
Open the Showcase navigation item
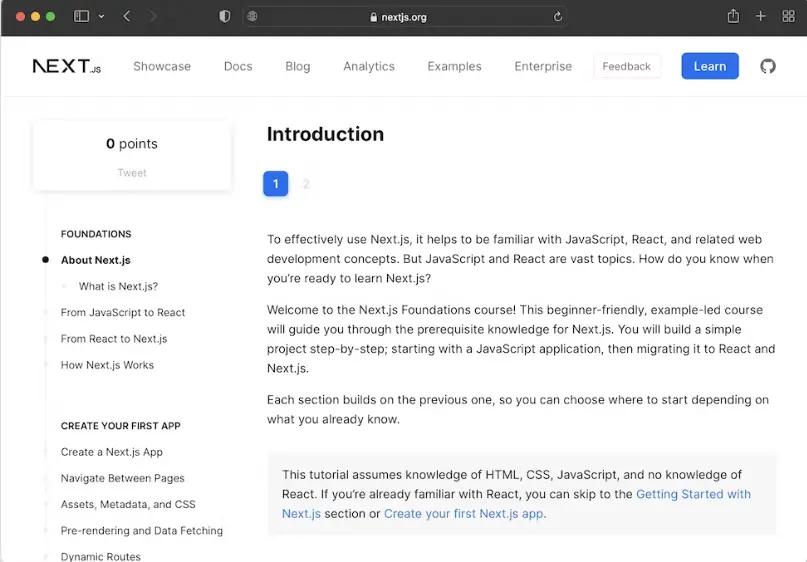pos(162,66)
